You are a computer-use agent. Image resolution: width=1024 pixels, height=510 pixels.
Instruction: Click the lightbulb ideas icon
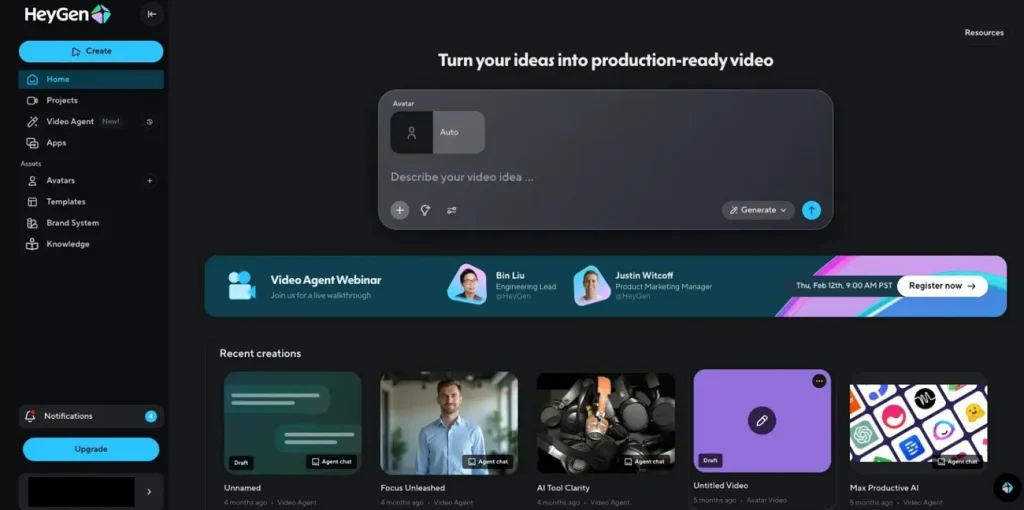(x=425, y=210)
